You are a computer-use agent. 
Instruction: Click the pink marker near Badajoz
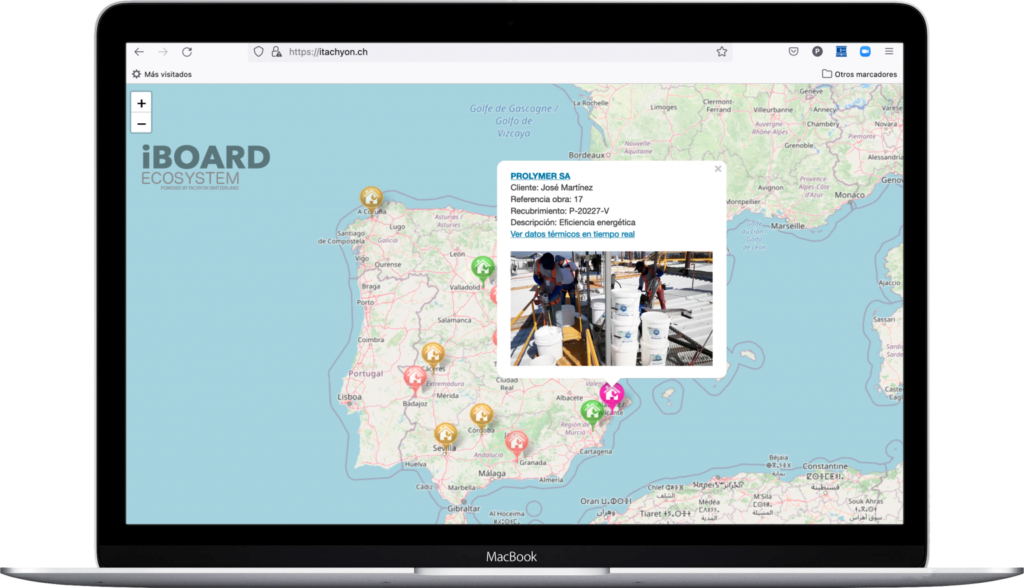coord(415,377)
